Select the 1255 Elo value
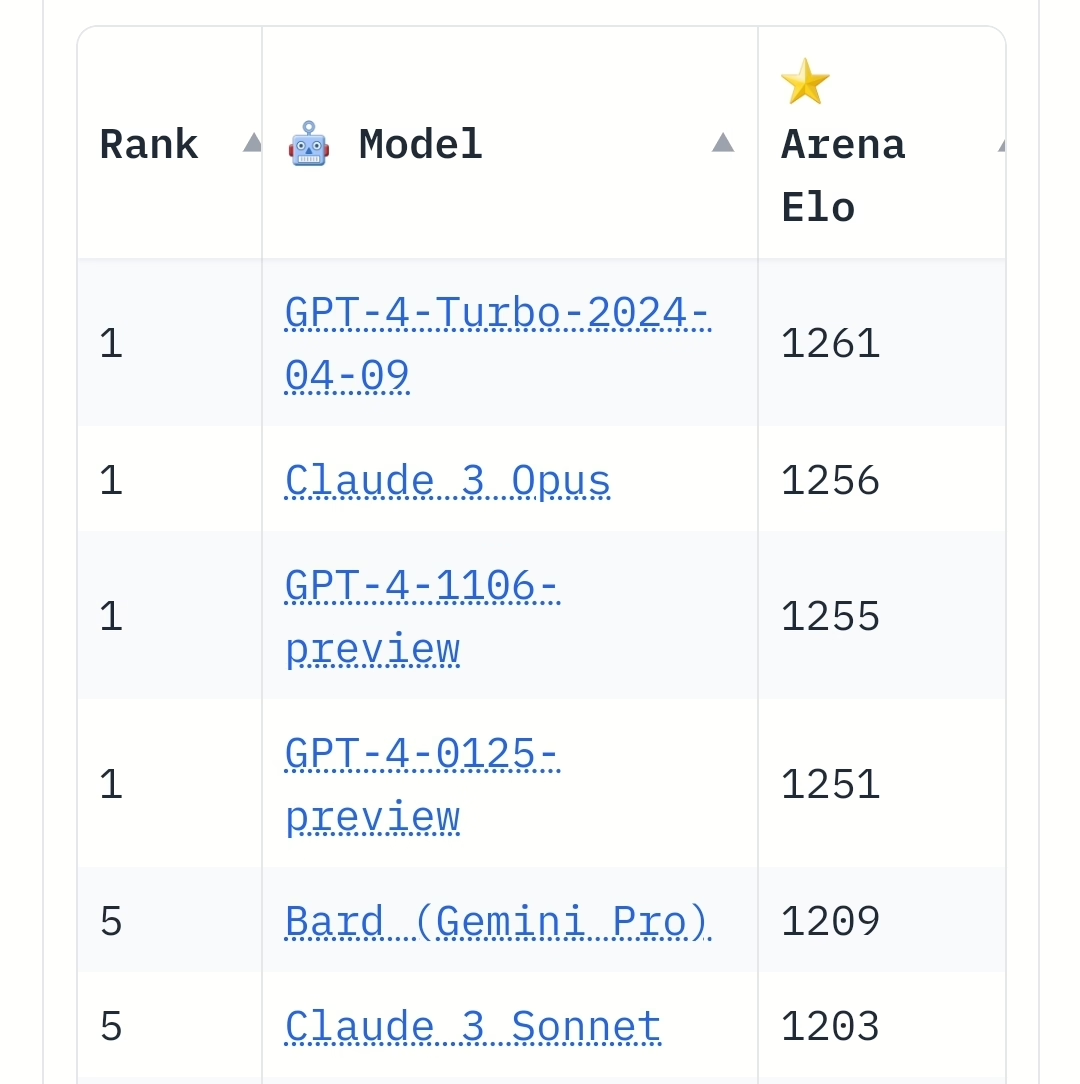 [x=830, y=617]
